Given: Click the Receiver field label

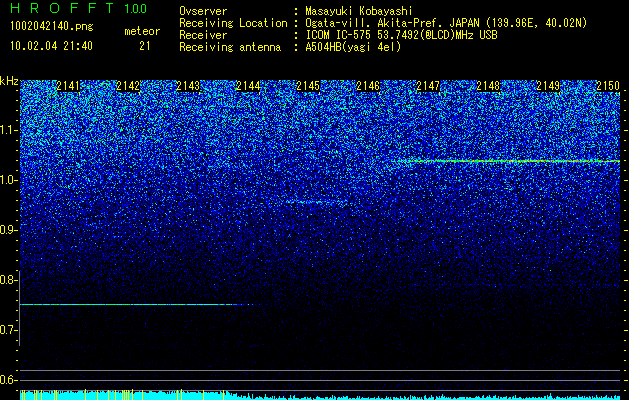Looking at the screenshot, I should [203, 35].
